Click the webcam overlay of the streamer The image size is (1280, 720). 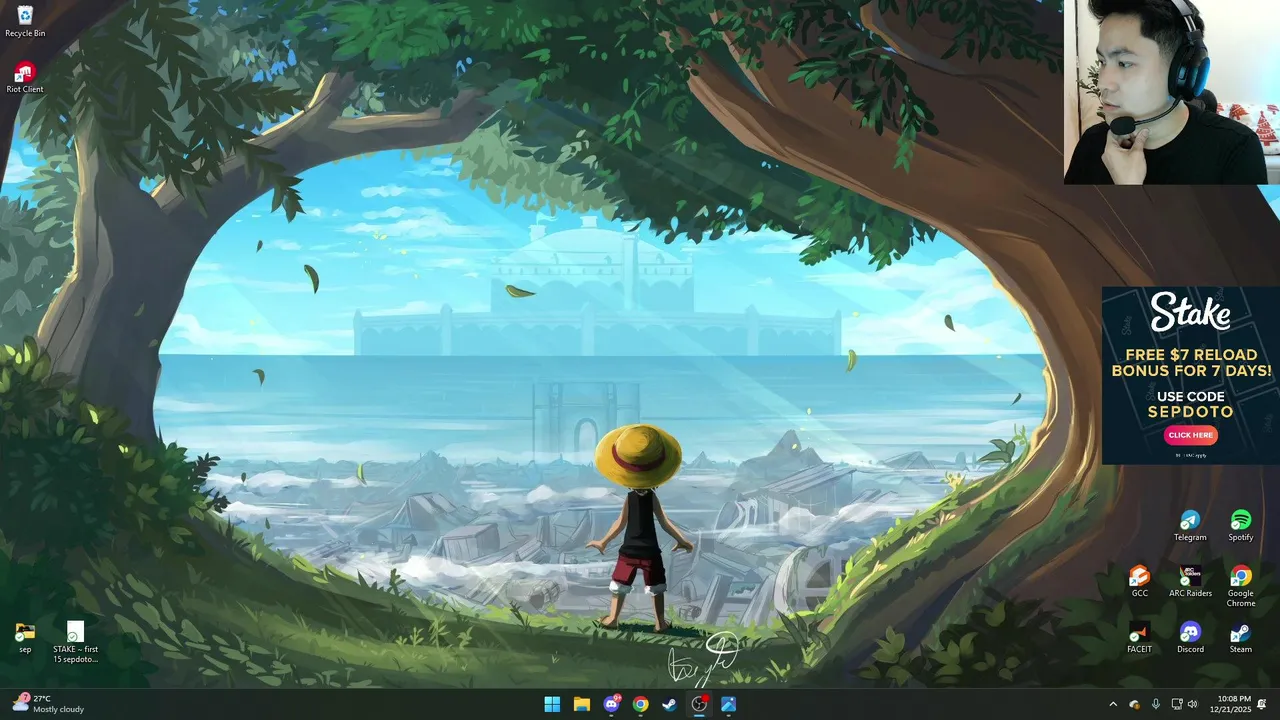click(x=1172, y=92)
